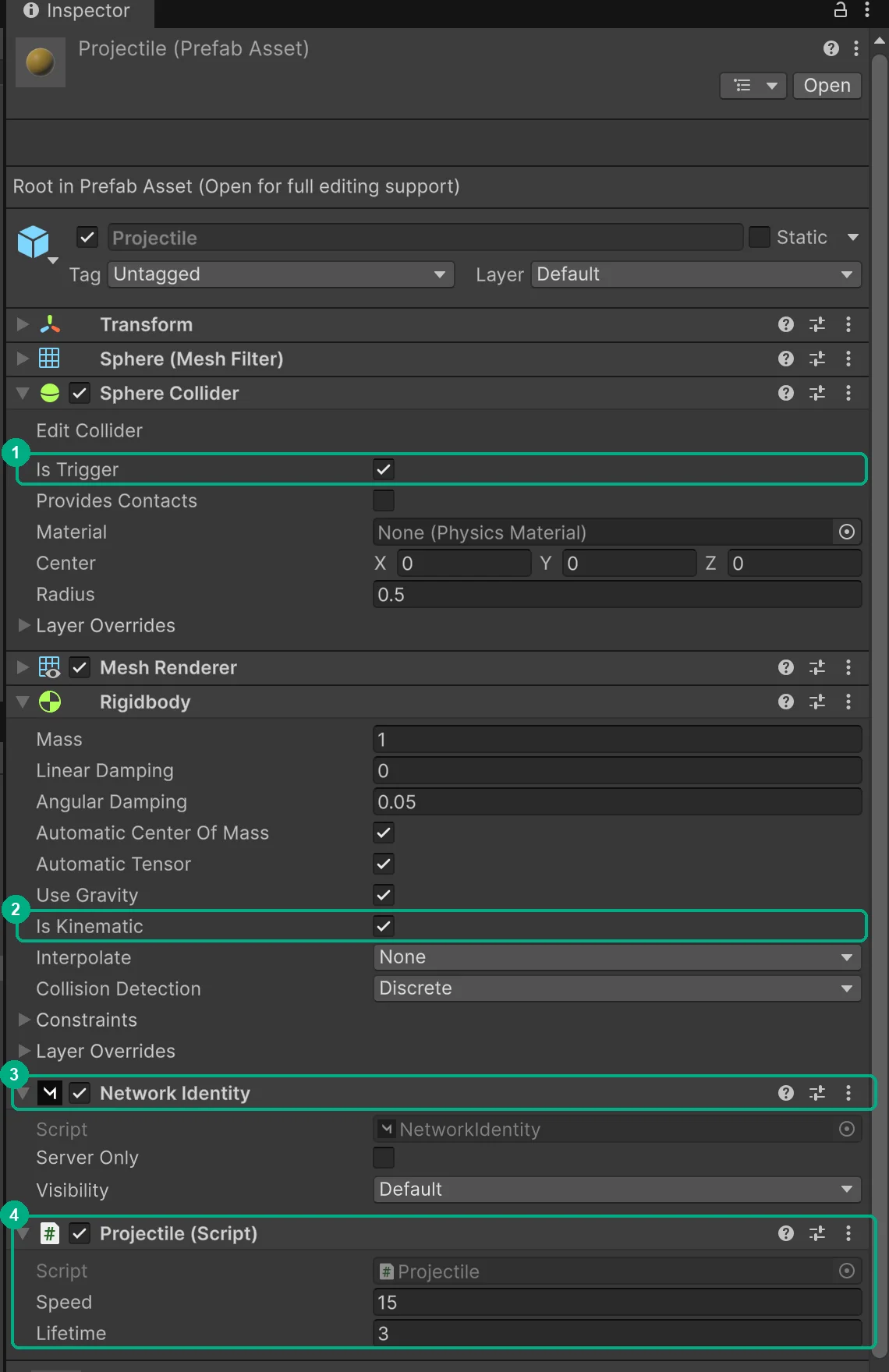The height and width of the screenshot is (1372, 889).
Task: Open prefab asset help icon
Action: tap(831, 48)
